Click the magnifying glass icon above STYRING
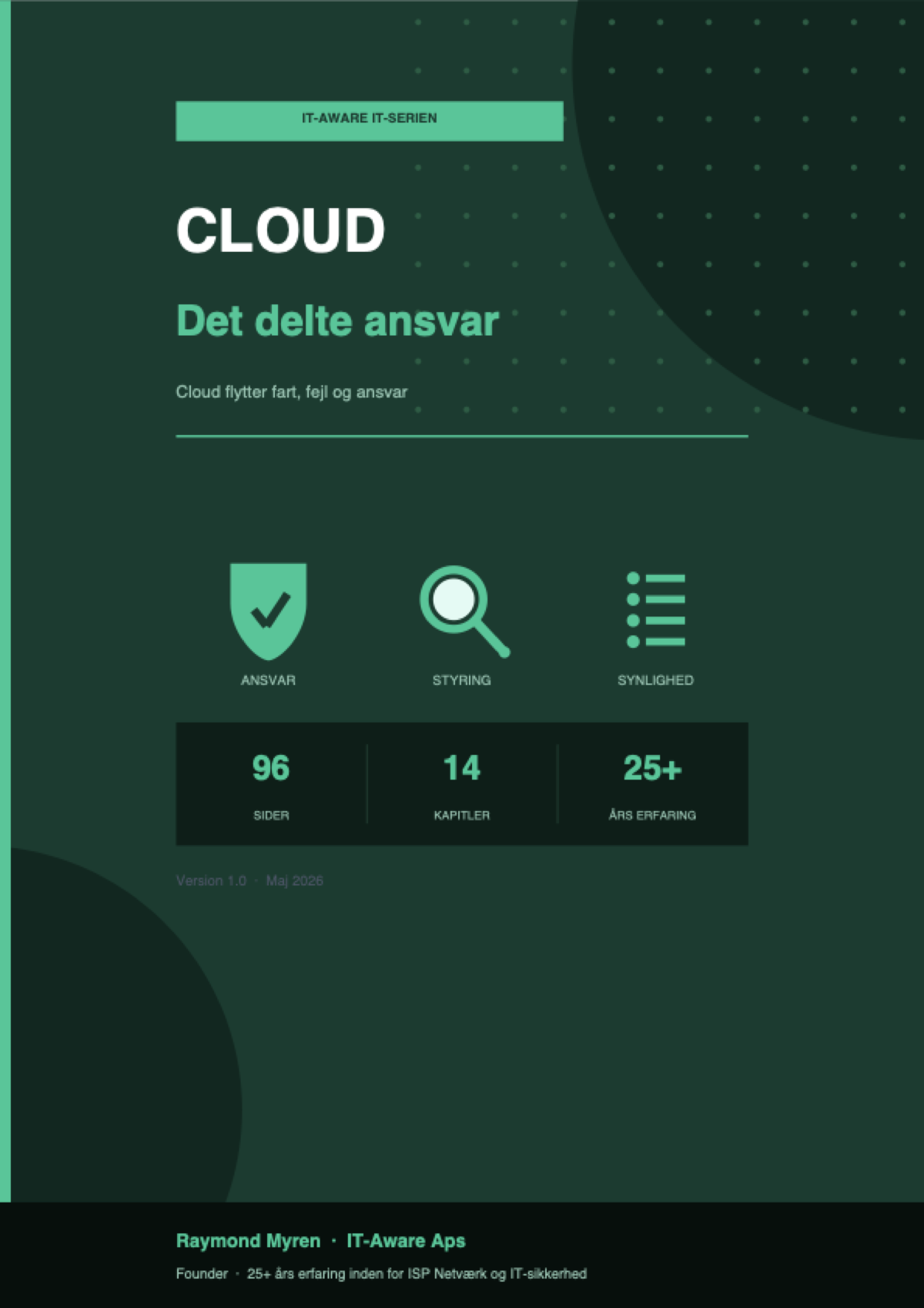The height and width of the screenshot is (1308, 924). [465, 612]
